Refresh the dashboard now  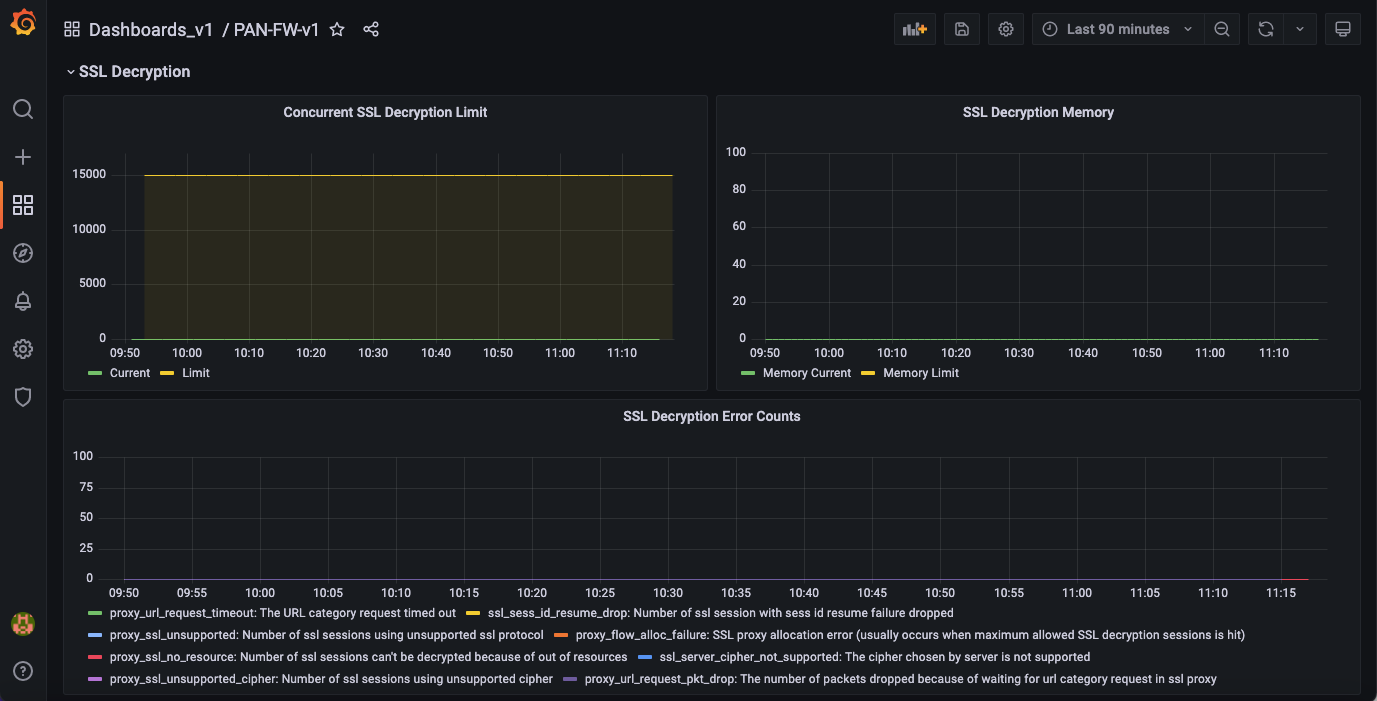point(1266,29)
